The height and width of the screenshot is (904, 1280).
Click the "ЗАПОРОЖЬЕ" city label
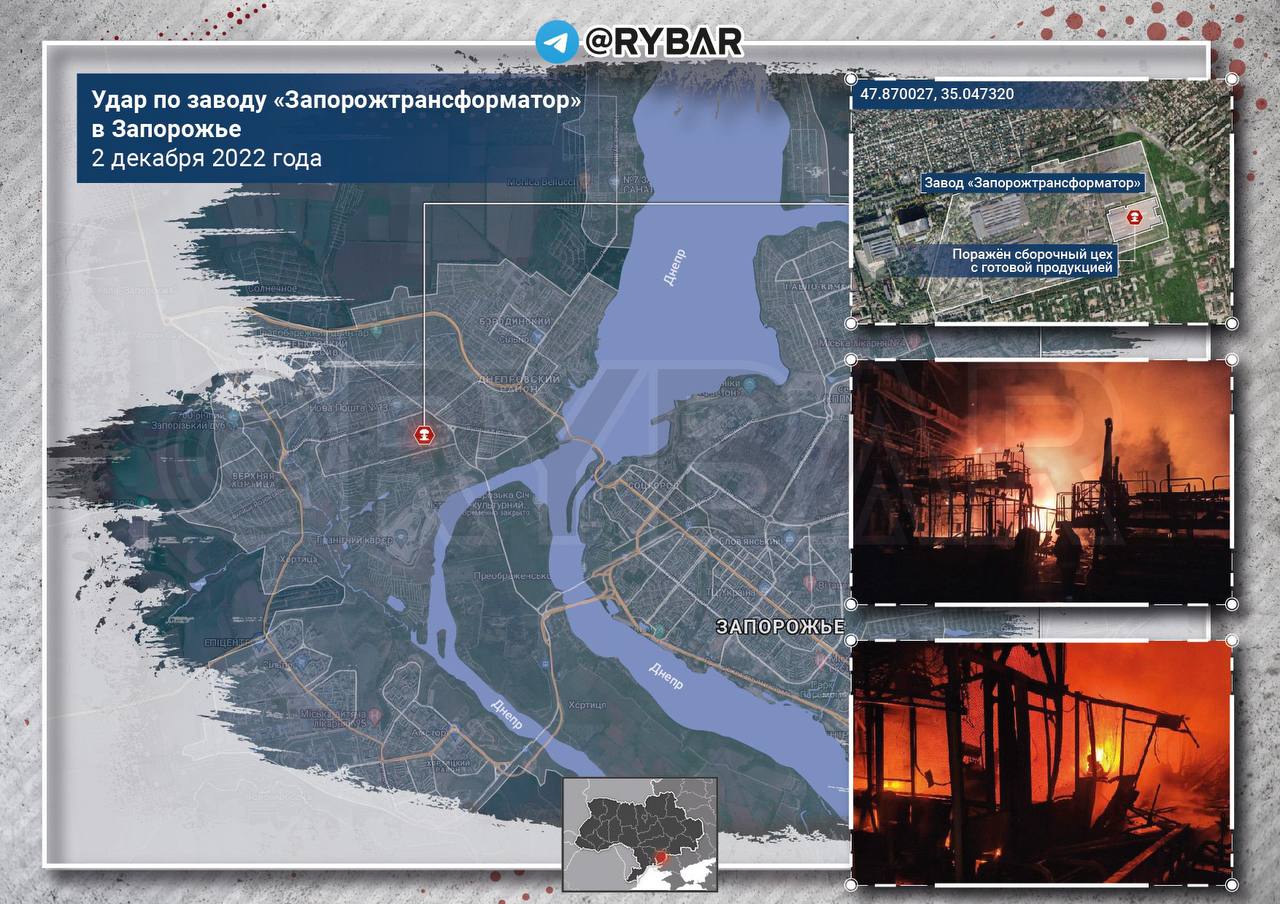click(781, 627)
